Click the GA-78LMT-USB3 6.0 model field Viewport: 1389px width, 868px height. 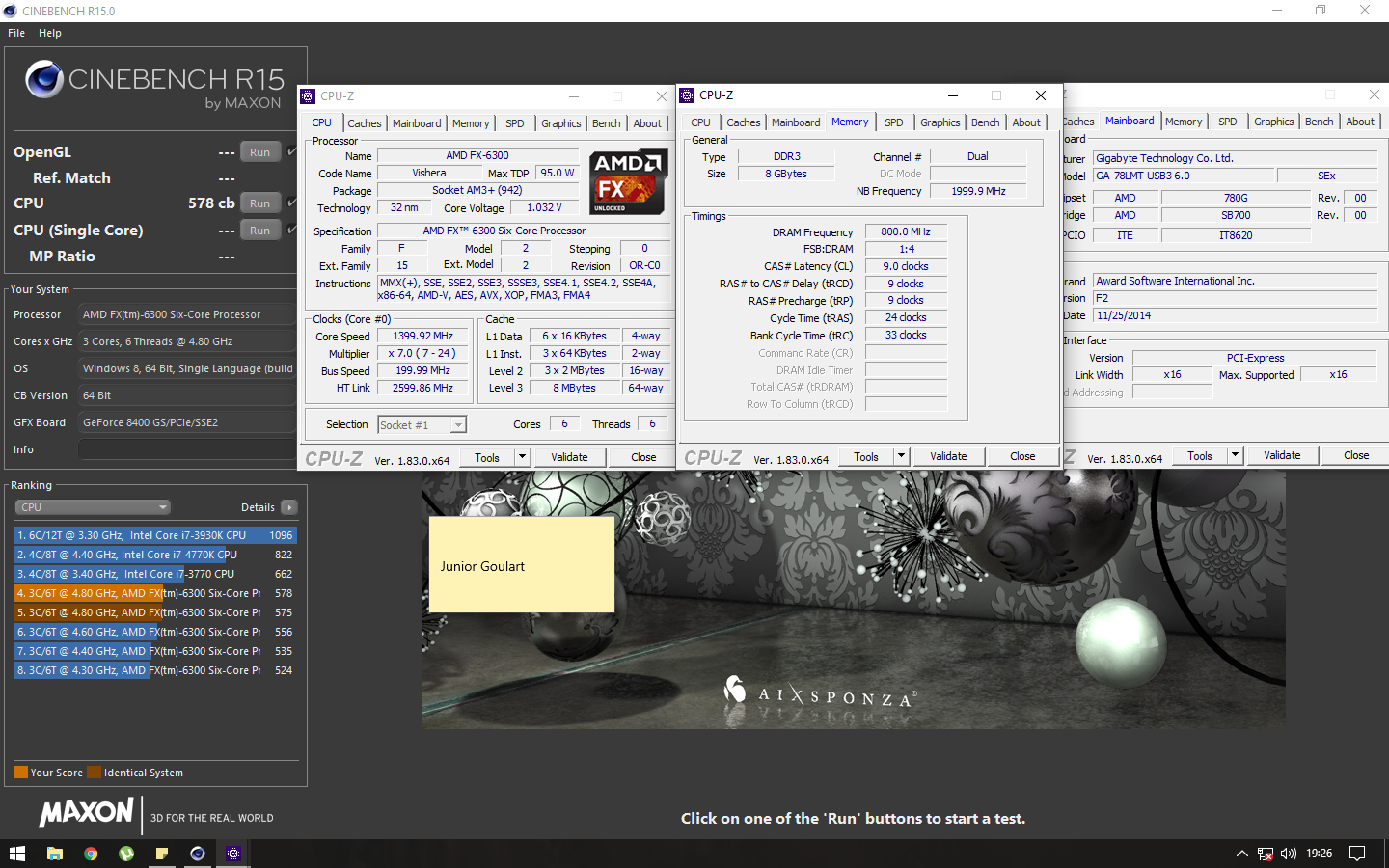1185,176
